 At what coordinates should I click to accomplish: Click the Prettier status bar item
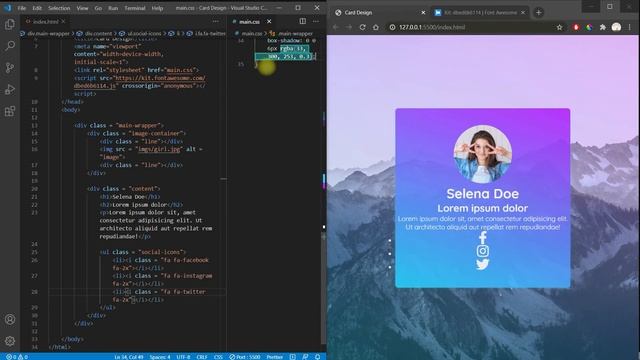click(275, 357)
